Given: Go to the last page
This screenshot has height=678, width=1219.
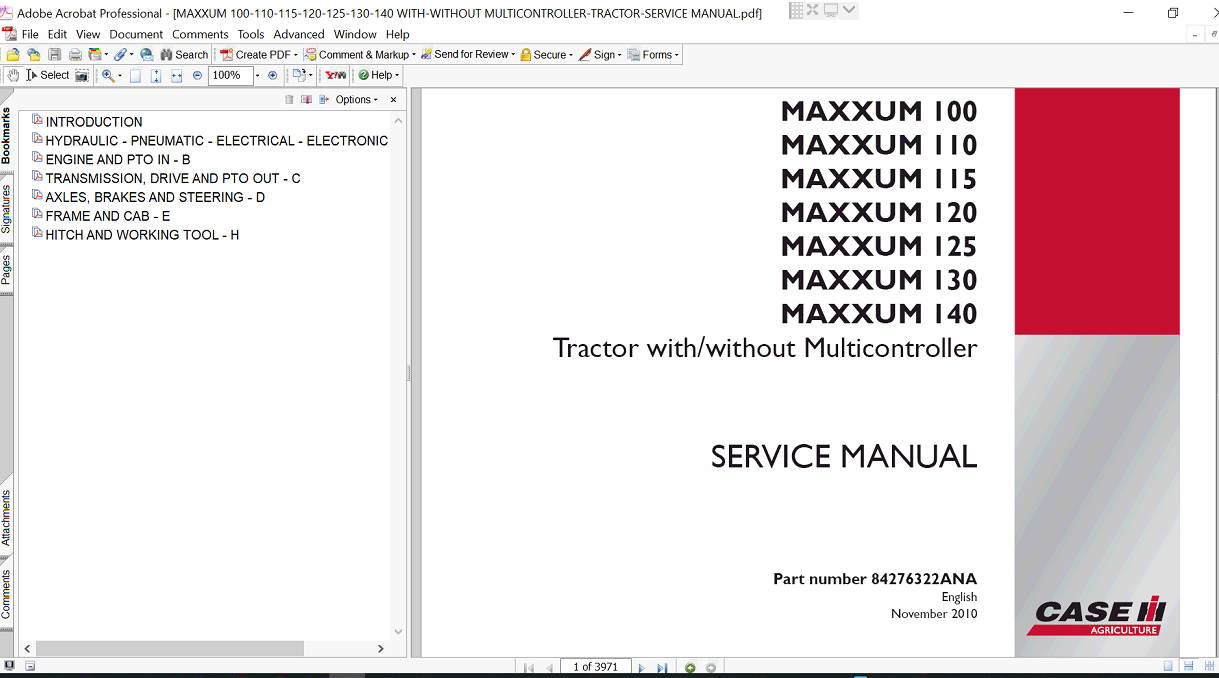Looking at the screenshot, I should tap(662, 667).
